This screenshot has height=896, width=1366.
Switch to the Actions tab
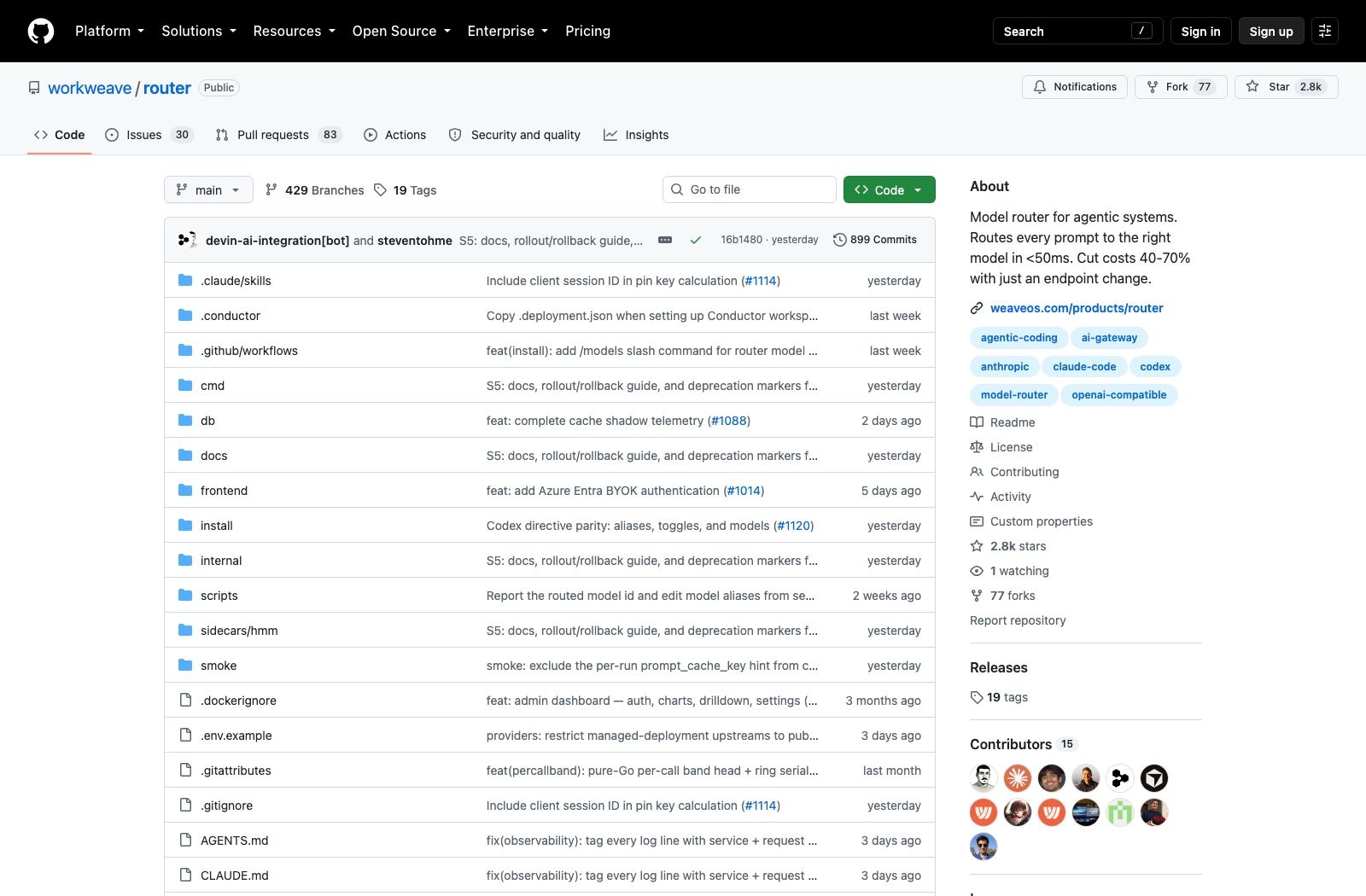[x=394, y=135]
